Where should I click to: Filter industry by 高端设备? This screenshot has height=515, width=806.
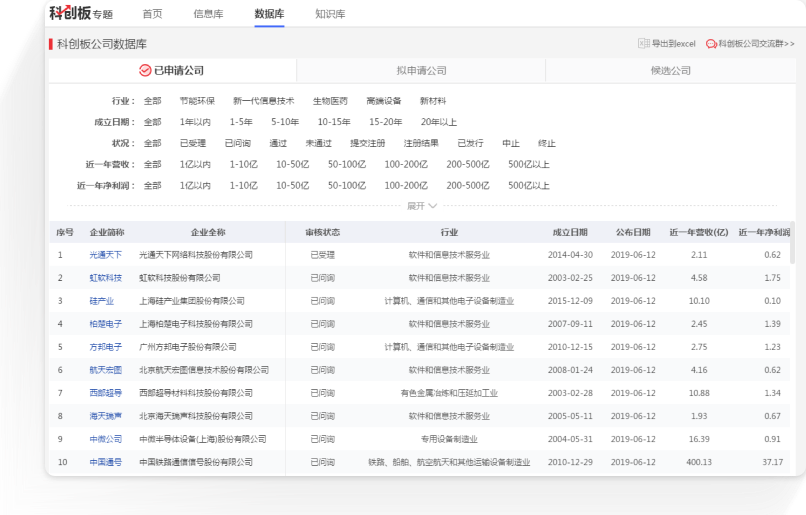(383, 101)
